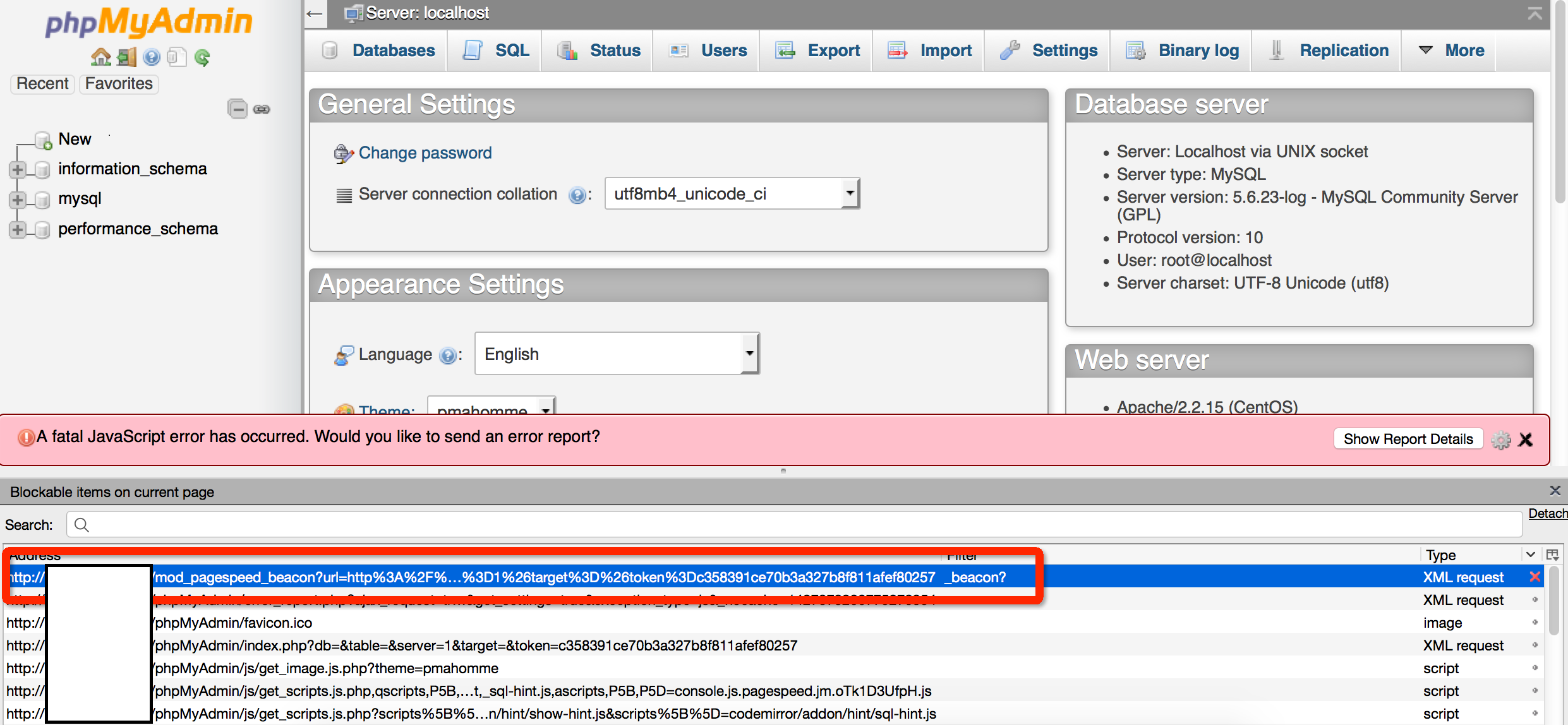
Task: Click the New database icon in tree
Action: (x=43, y=140)
